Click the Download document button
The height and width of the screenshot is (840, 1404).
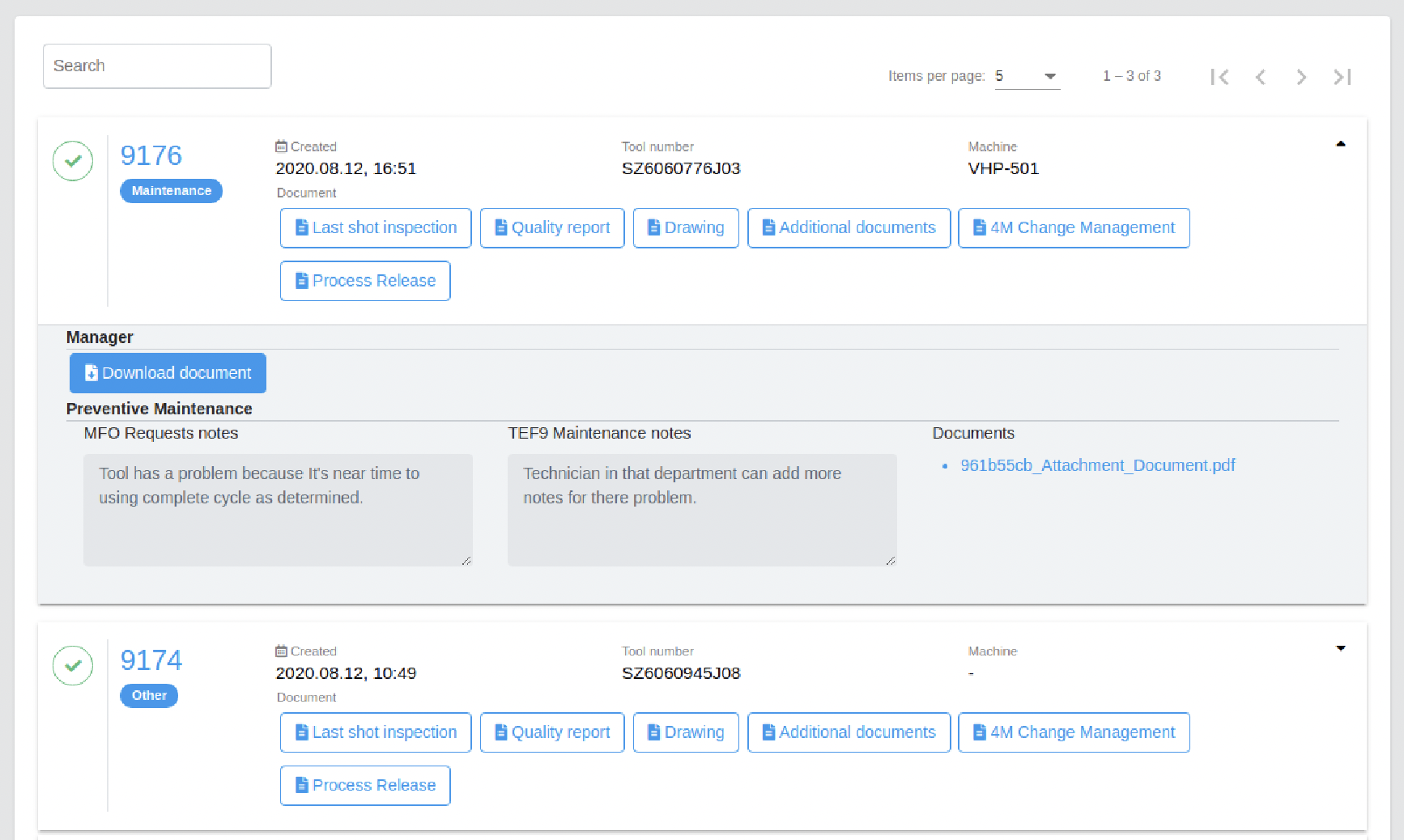click(x=168, y=373)
